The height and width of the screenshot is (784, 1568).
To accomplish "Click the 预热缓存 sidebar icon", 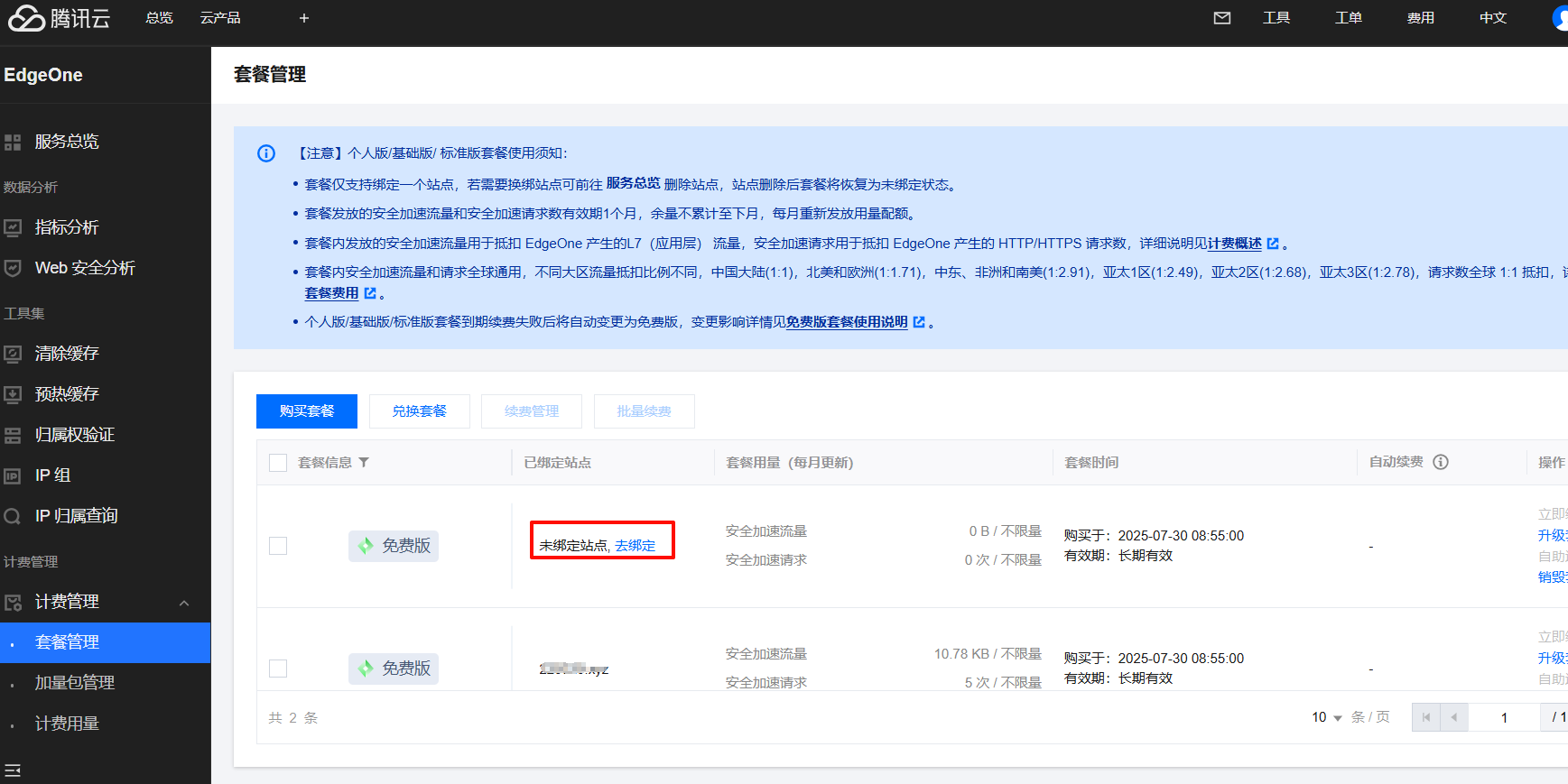I will [13, 395].
